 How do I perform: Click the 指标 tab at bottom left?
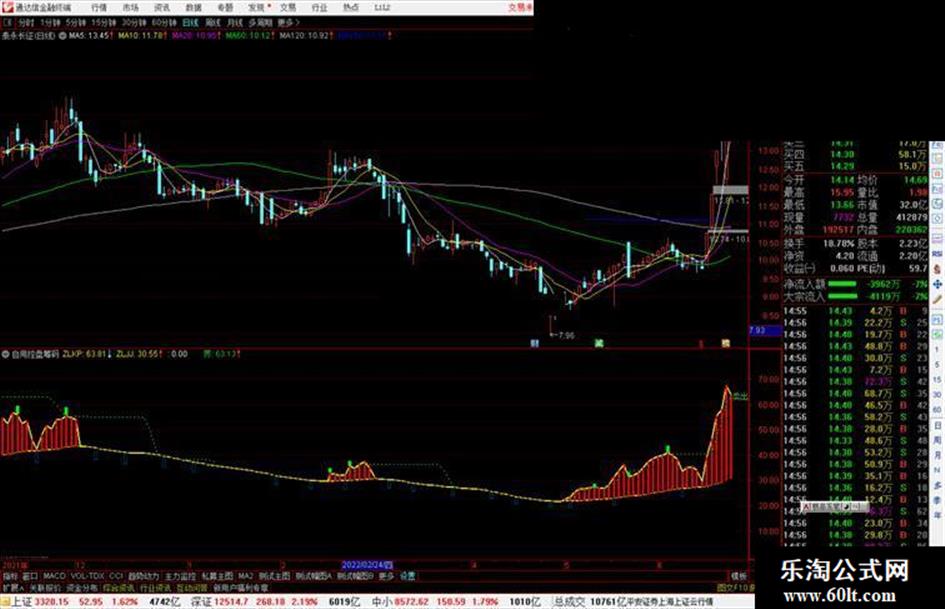pos(10,576)
